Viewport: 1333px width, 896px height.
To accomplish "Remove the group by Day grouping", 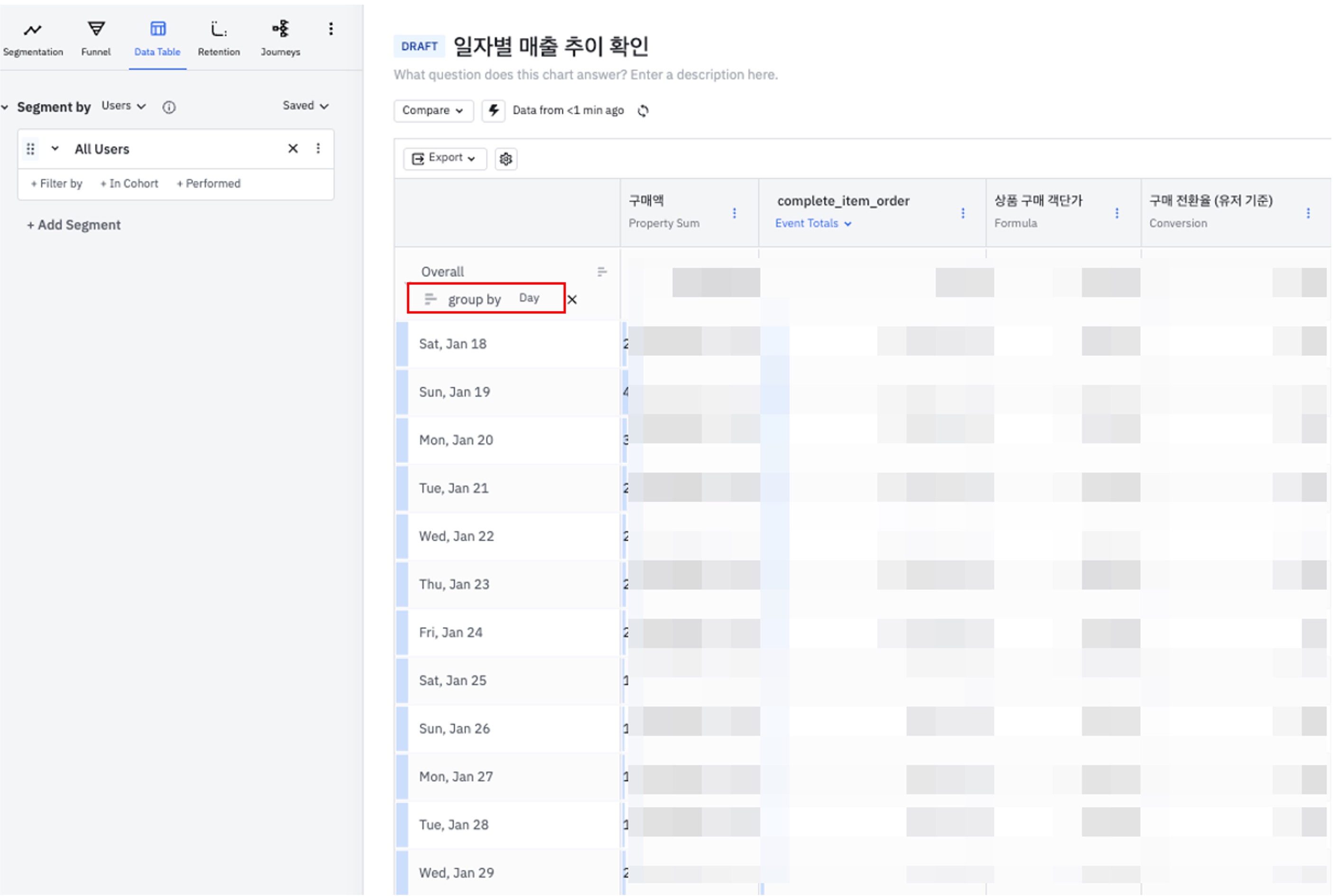I will click(x=572, y=299).
